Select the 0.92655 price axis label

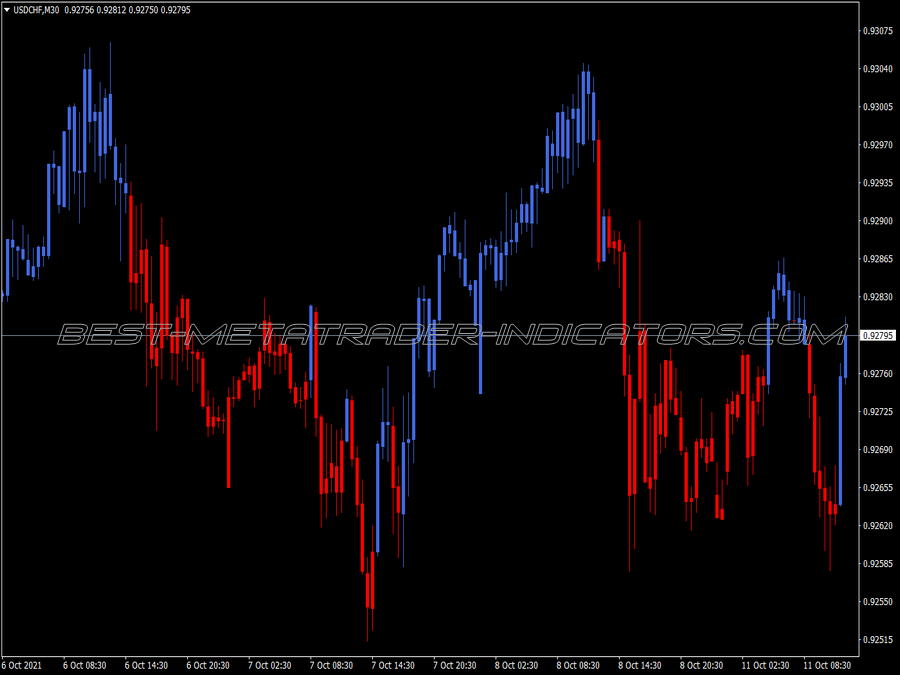878,487
